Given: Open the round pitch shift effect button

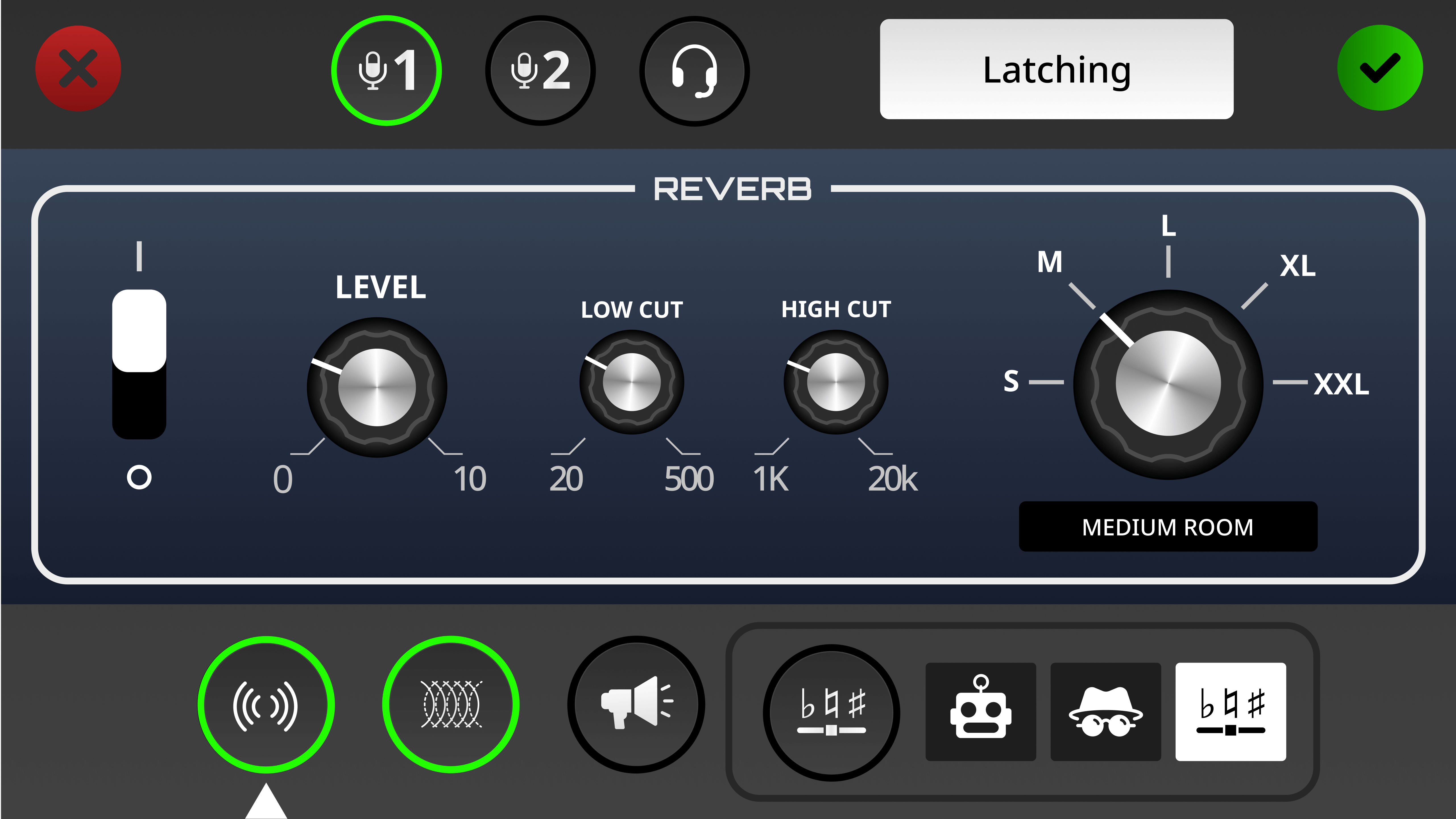Looking at the screenshot, I should click(x=831, y=712).
